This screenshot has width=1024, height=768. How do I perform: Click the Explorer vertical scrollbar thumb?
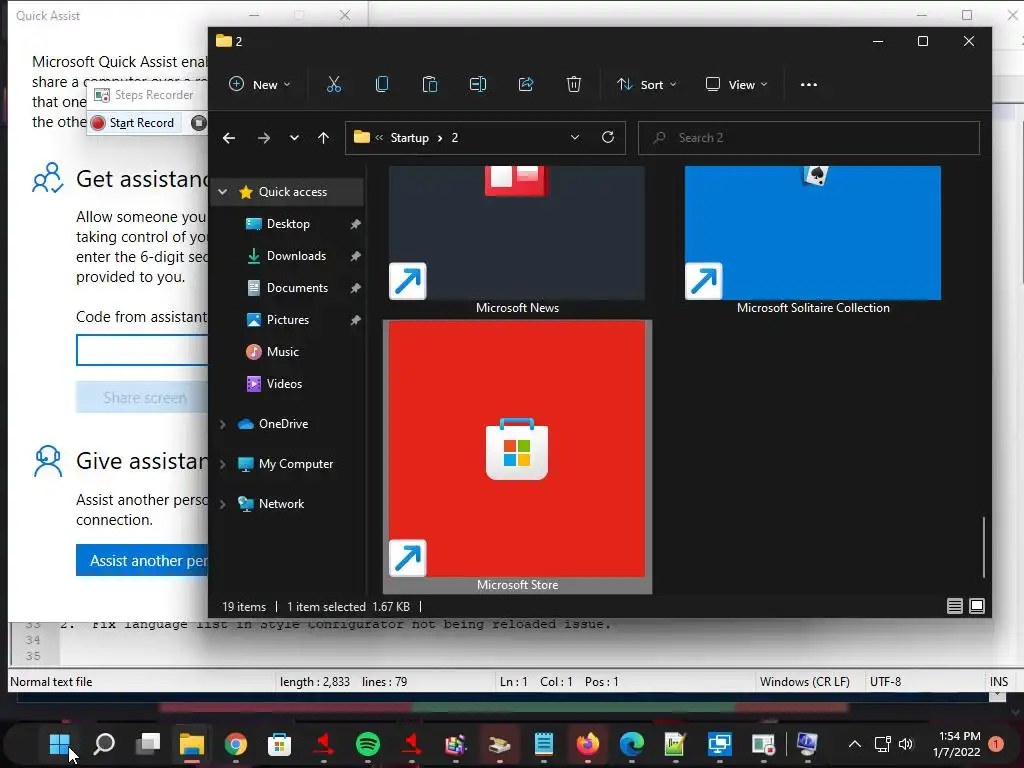pos(984,547)
